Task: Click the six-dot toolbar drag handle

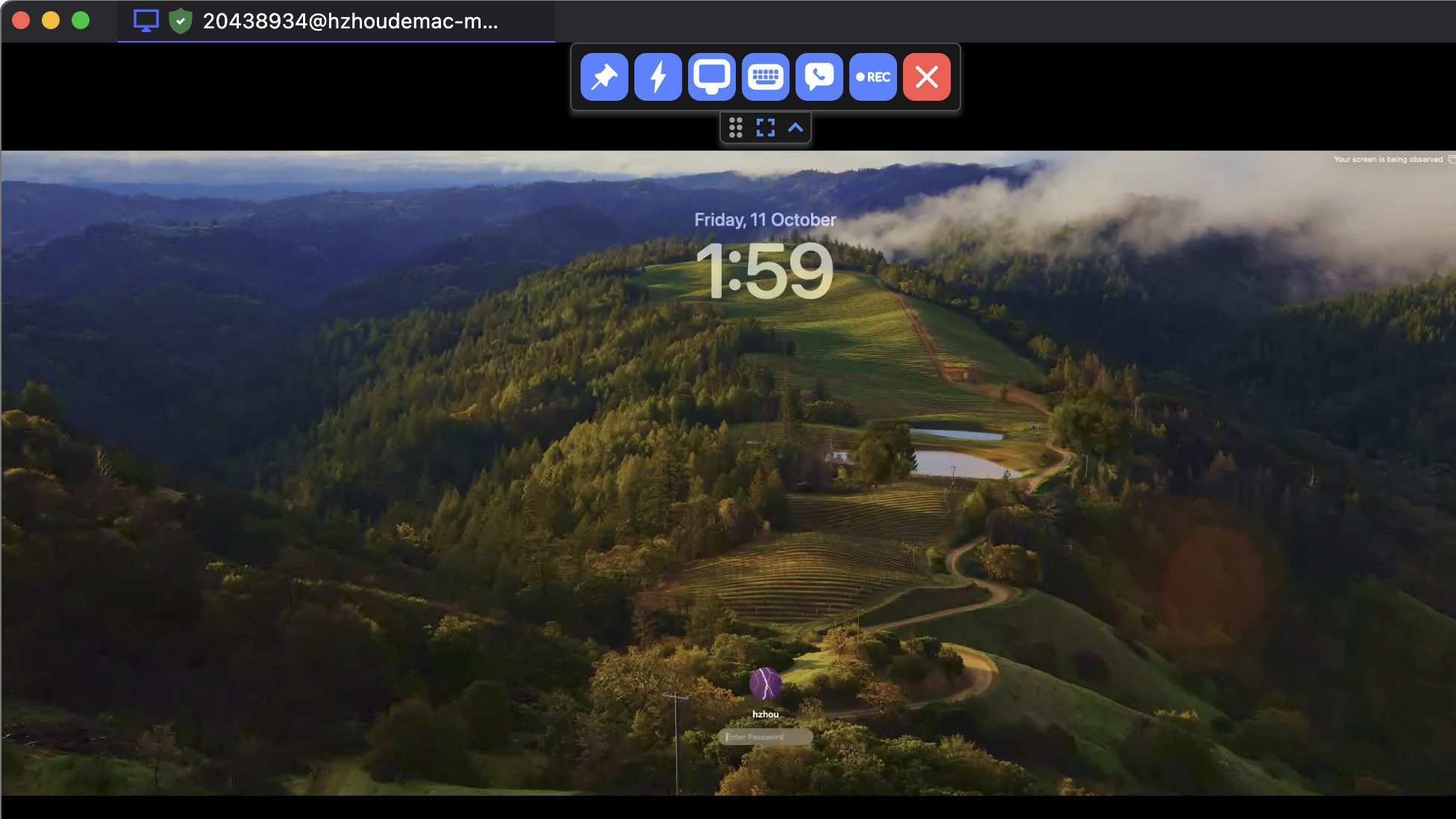Action: coord(736,128)
